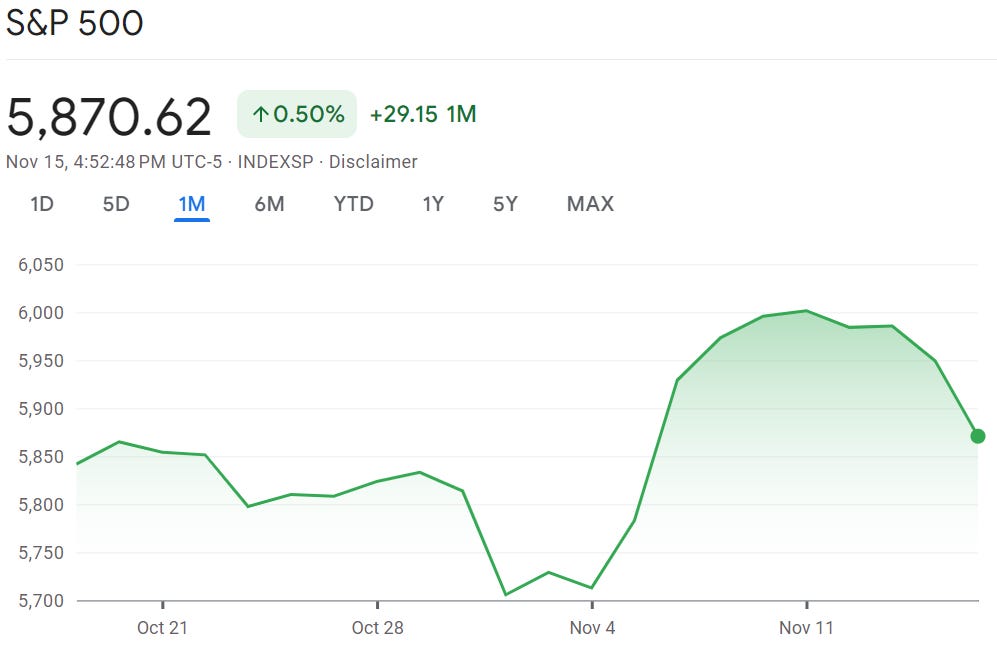The image size is (997, 662).
Task: Switch chart to 1D range
Action: [42, 204]
